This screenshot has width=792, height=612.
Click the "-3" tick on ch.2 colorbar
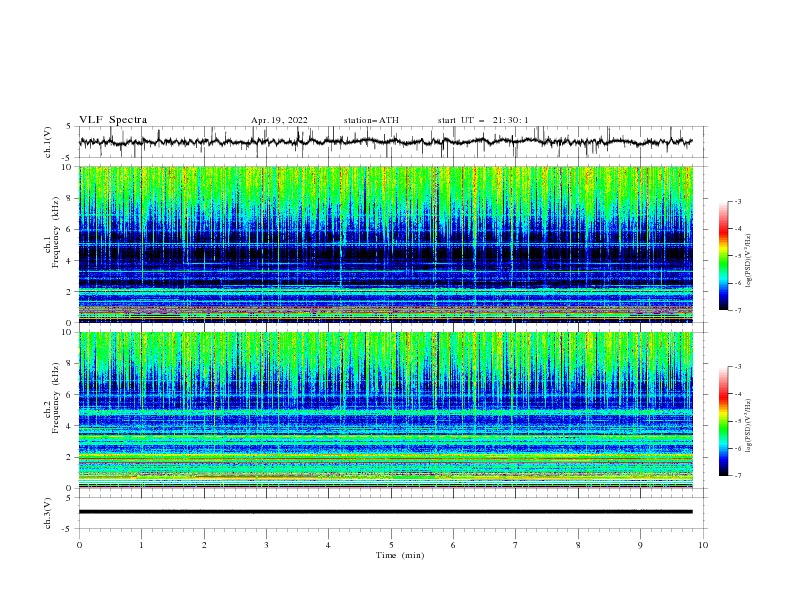738,367
